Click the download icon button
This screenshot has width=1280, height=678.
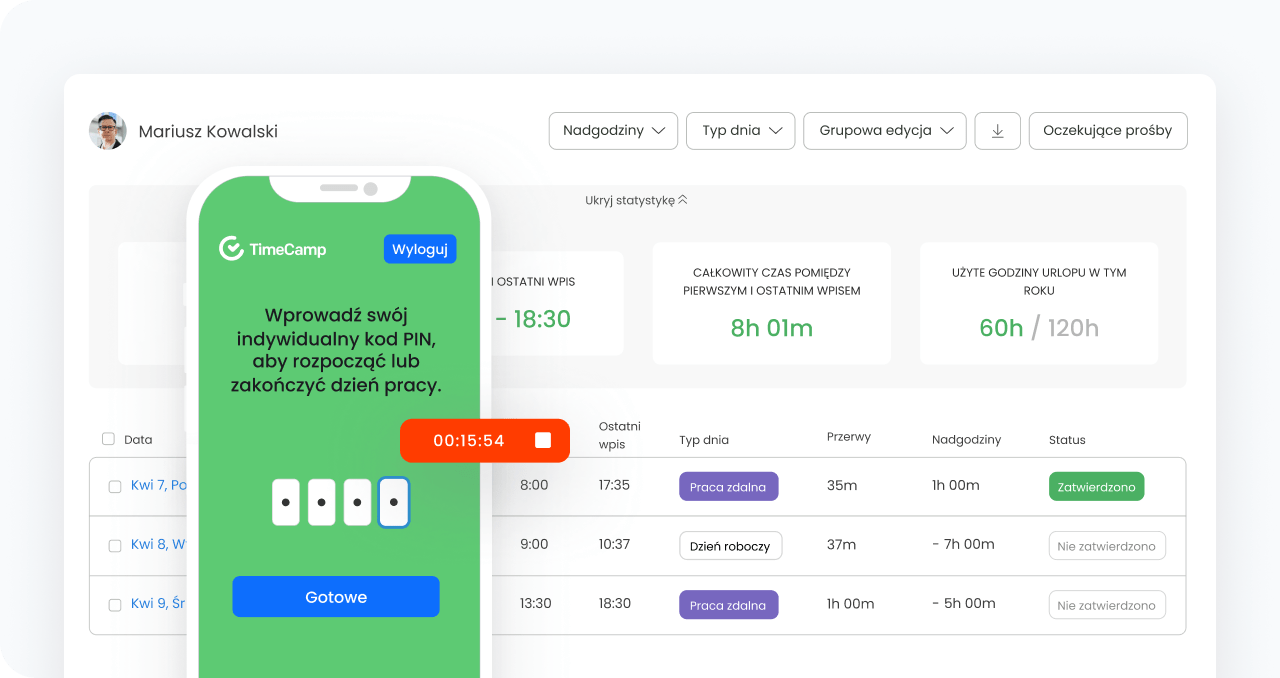coord(997,131)
